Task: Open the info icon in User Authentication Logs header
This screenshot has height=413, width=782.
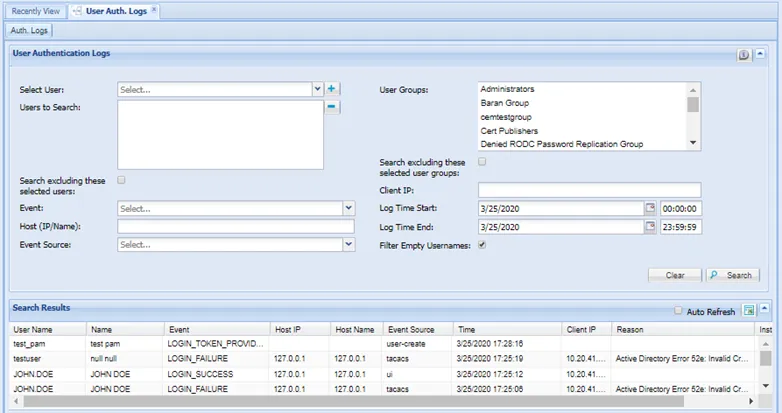Action: 744,55
